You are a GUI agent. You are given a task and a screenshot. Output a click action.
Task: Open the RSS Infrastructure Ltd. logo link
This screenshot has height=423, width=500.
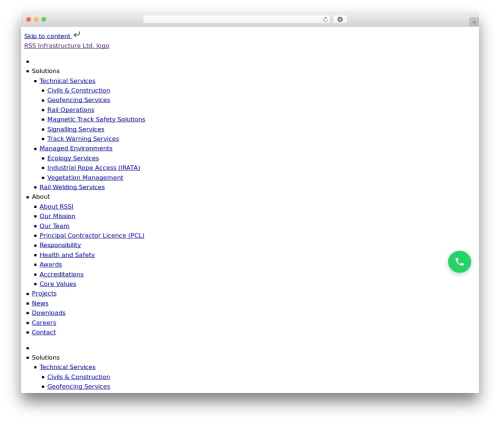pos(67,46)
